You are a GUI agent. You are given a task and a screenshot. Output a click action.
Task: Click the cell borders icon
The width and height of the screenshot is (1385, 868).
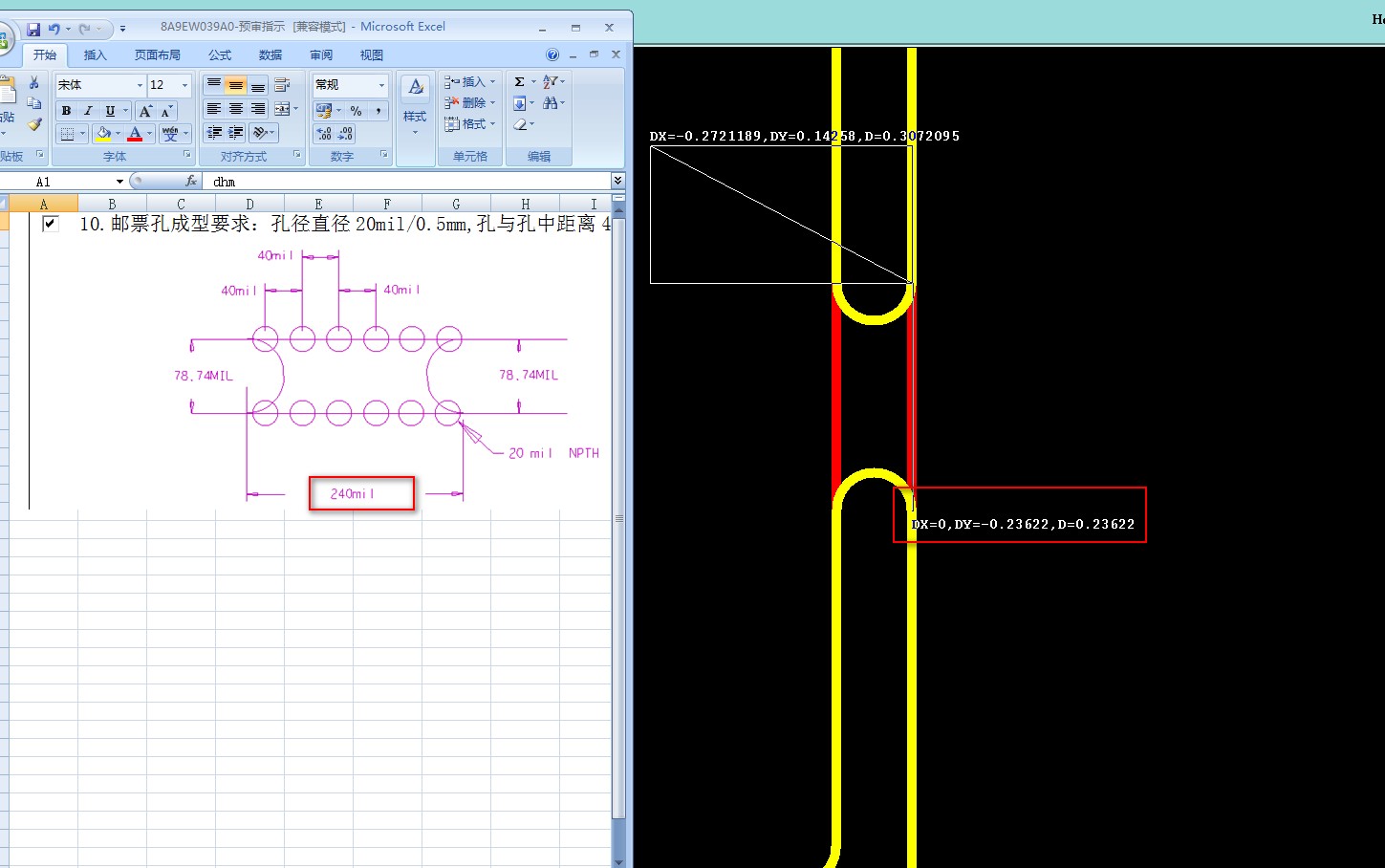tap(67, 134)
